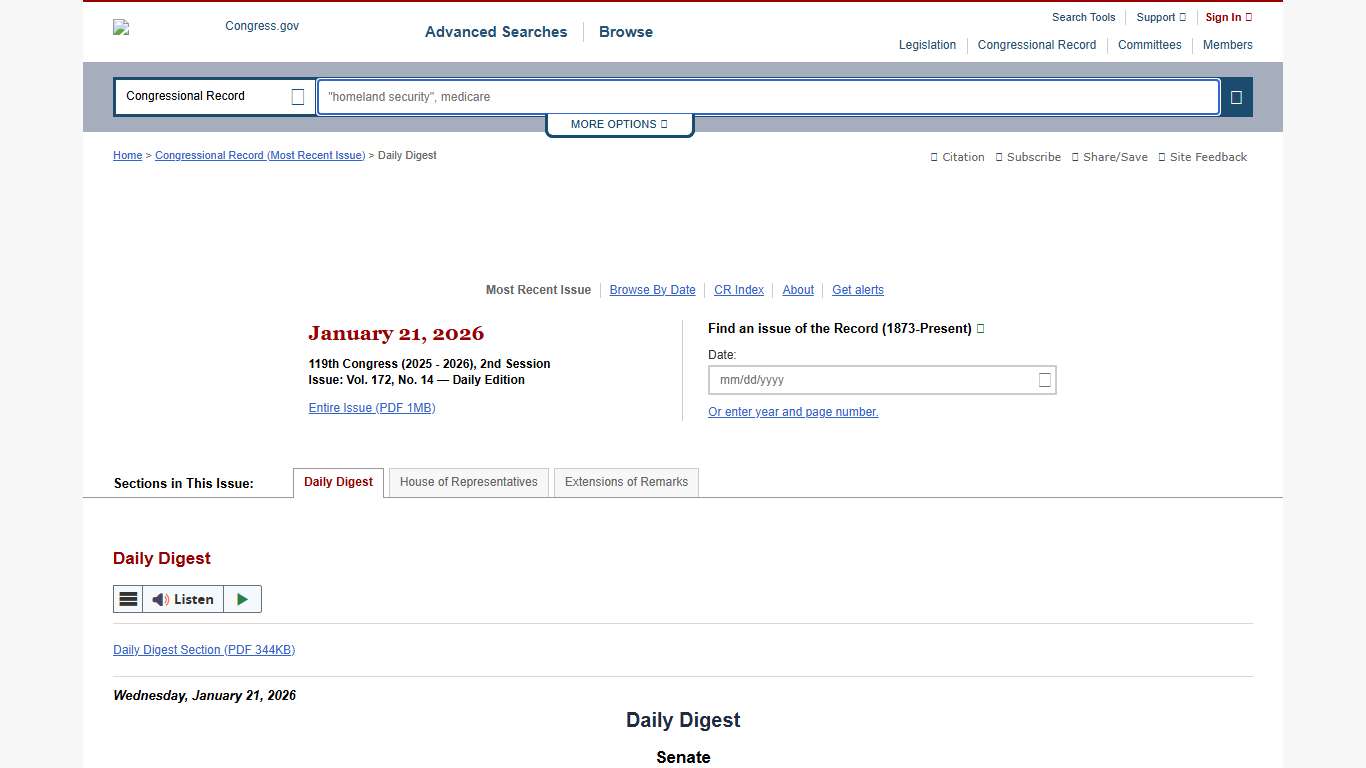Click the Browse By Date link
Viewport: 1366px width, 768px height.
click(652, 290)
